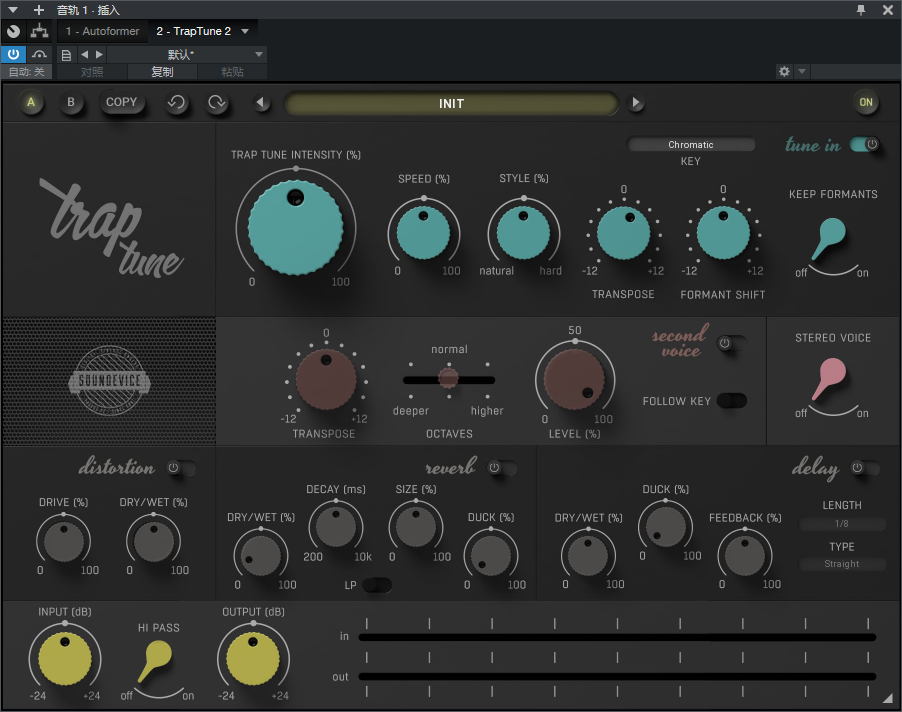The width and height of the screenshot is (902, 712).
Task: Open the delay Type Straight dropdown
Action: [842, 564]
